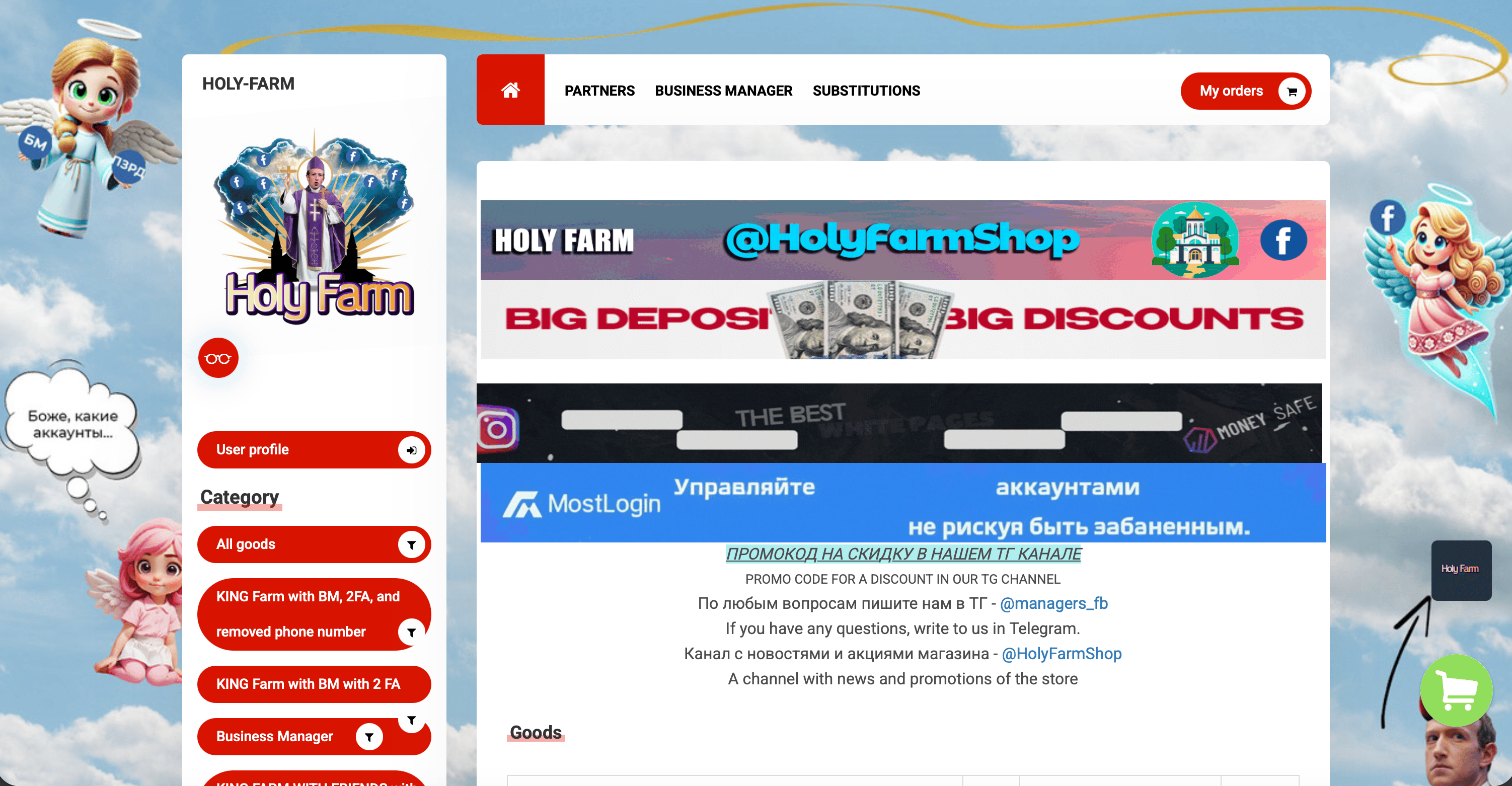Click the dark Holy Farm floating widget
The width and height of the screenshot is (1512, 786).
[1461, 570]
